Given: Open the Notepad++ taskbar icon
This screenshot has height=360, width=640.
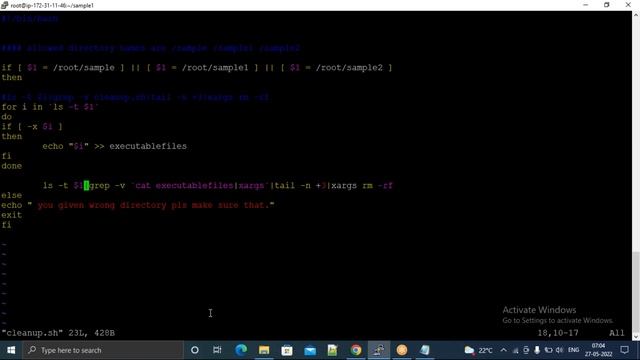Looking at the screenshot, I should click(x=333, y=350).
